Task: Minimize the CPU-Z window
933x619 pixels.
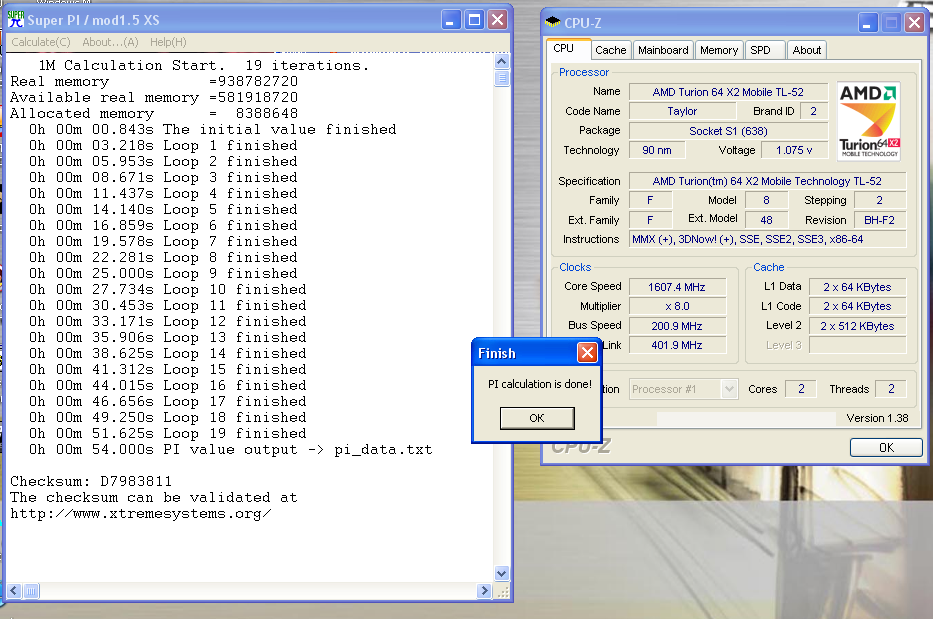Action: (868, 23)
